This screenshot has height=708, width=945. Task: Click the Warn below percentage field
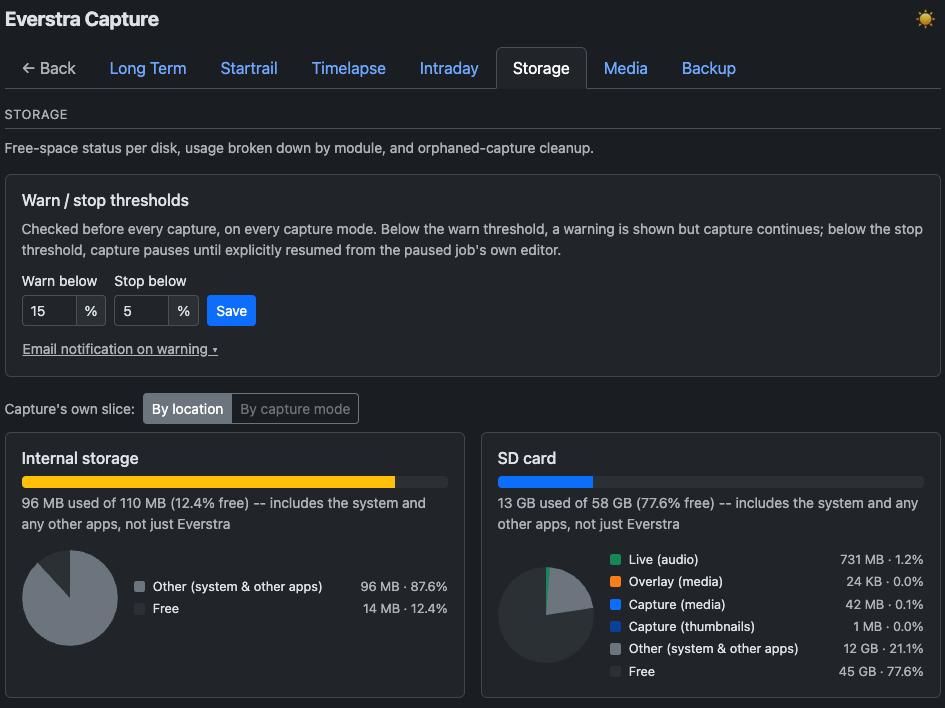[49, 311]
